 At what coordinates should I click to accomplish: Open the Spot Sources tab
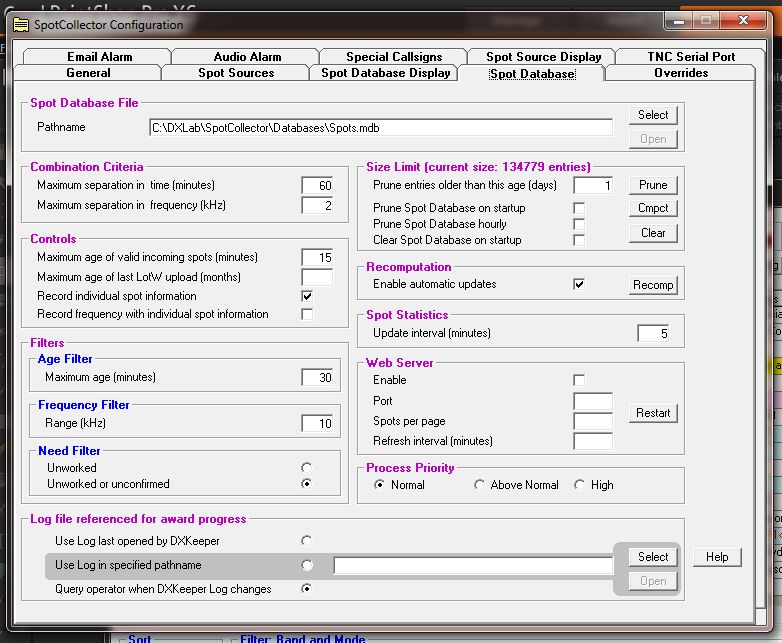(236, 73)
